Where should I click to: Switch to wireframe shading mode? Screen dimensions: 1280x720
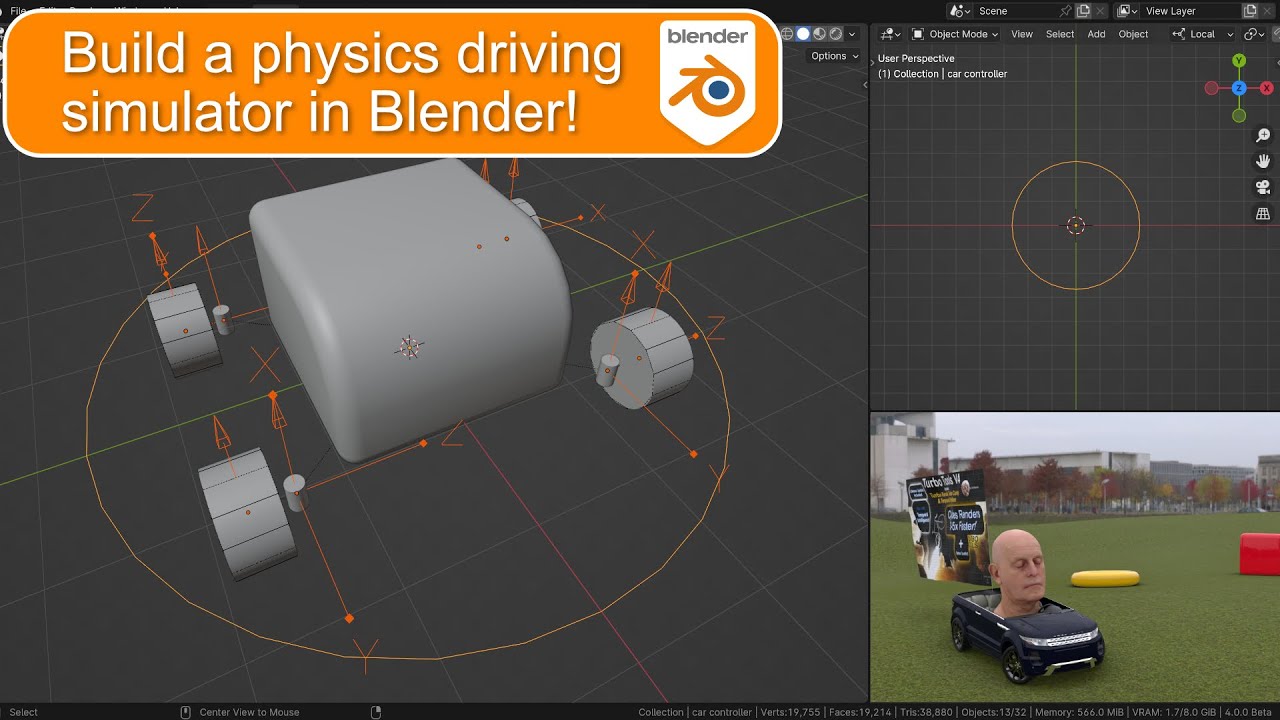pyautogui.click(x=787, y=34)
